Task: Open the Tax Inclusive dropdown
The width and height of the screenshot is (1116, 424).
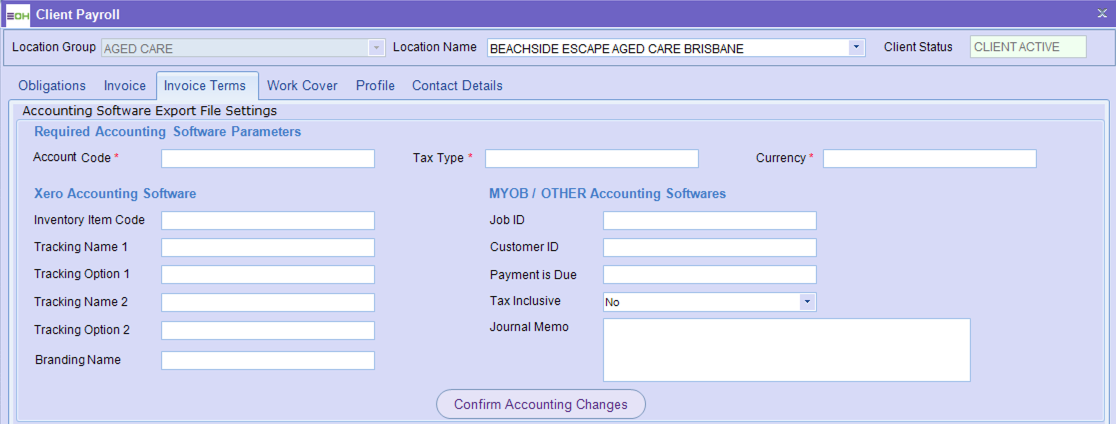Action: (x=807, y=302)
